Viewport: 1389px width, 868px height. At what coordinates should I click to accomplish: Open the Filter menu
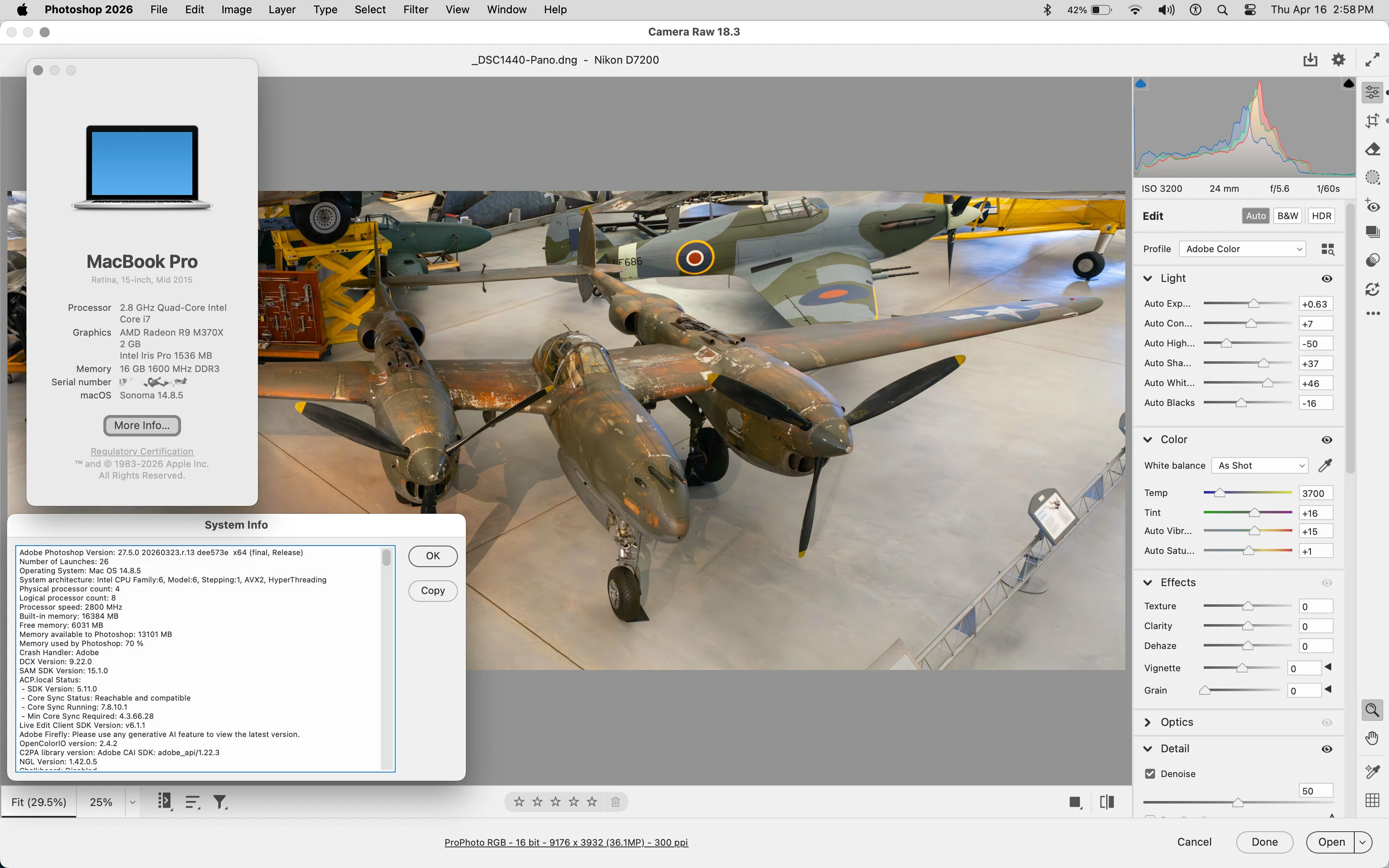pyautogui.click(x=415, y=10)
